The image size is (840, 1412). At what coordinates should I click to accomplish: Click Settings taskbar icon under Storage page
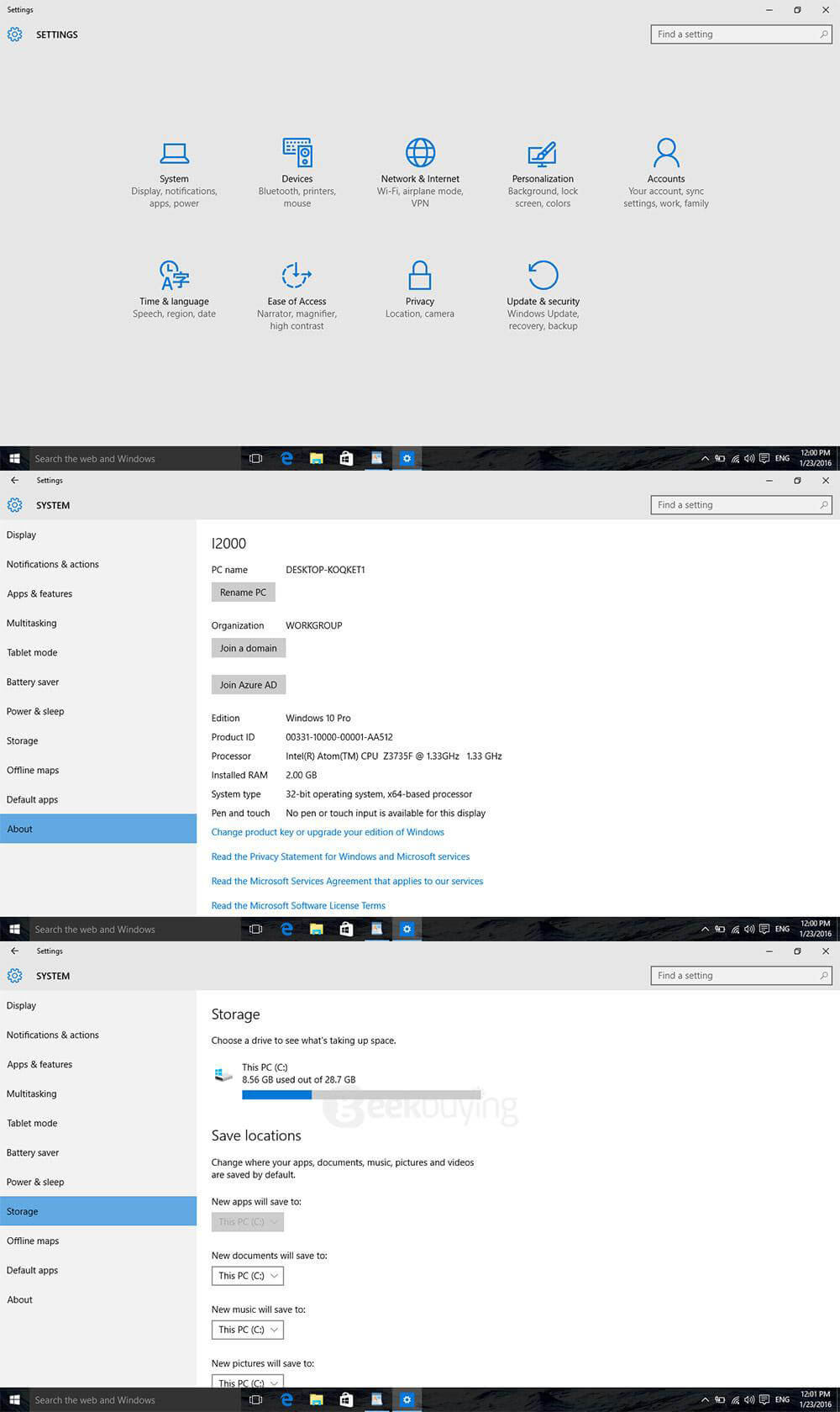point(407,1400)
